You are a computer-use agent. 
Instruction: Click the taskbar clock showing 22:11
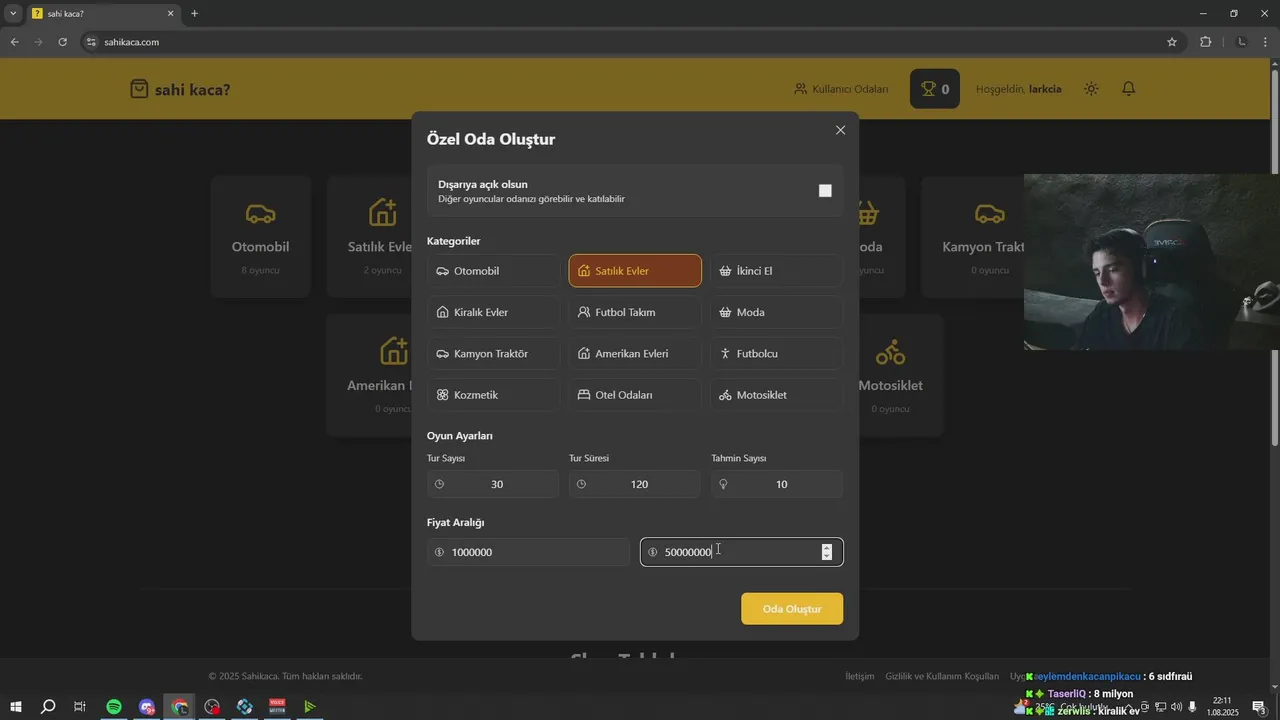[1222, 707]
